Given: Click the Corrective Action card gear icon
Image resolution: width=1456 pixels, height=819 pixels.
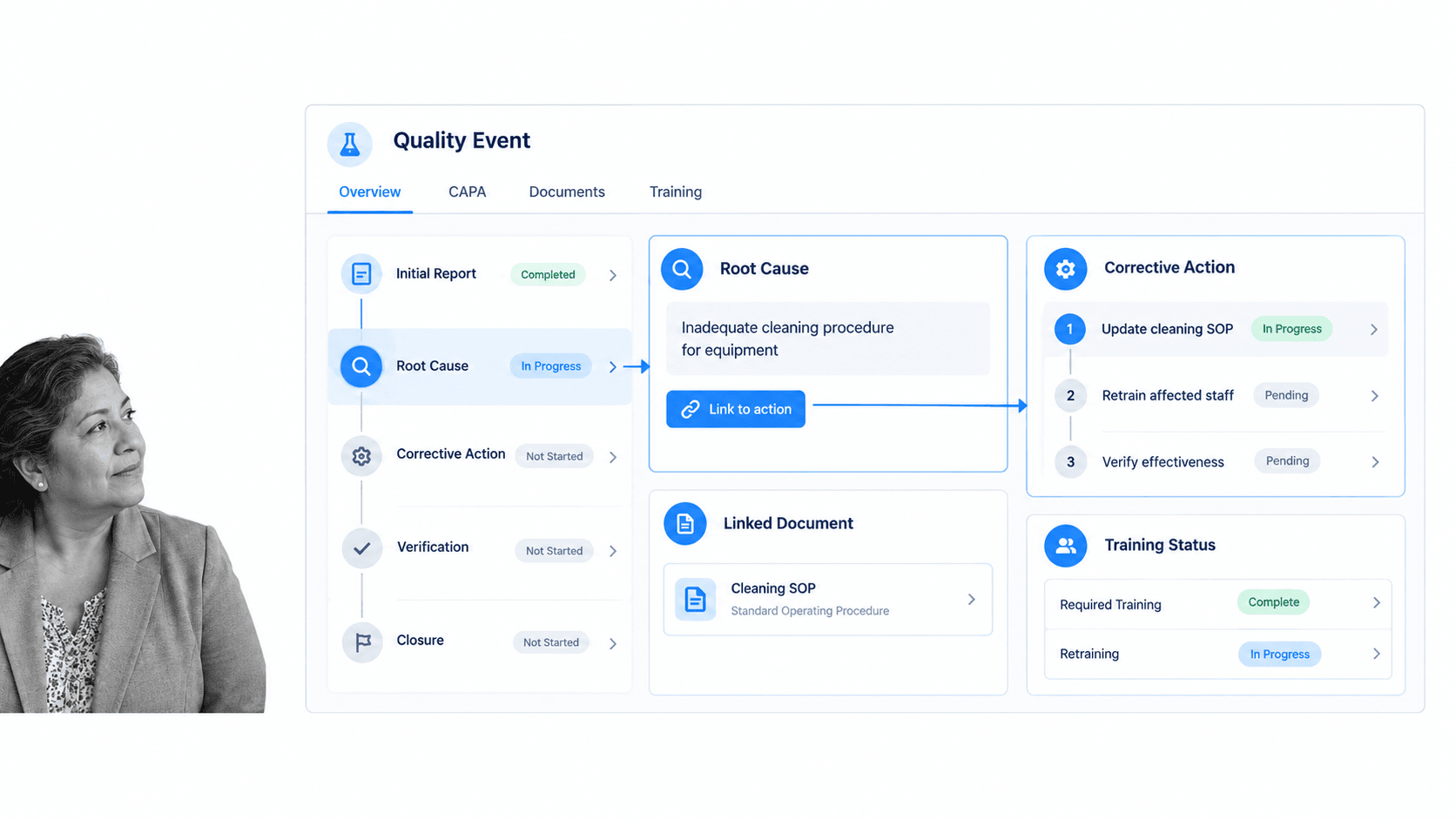Looking at the screenshot, I should coord(1065,269).
